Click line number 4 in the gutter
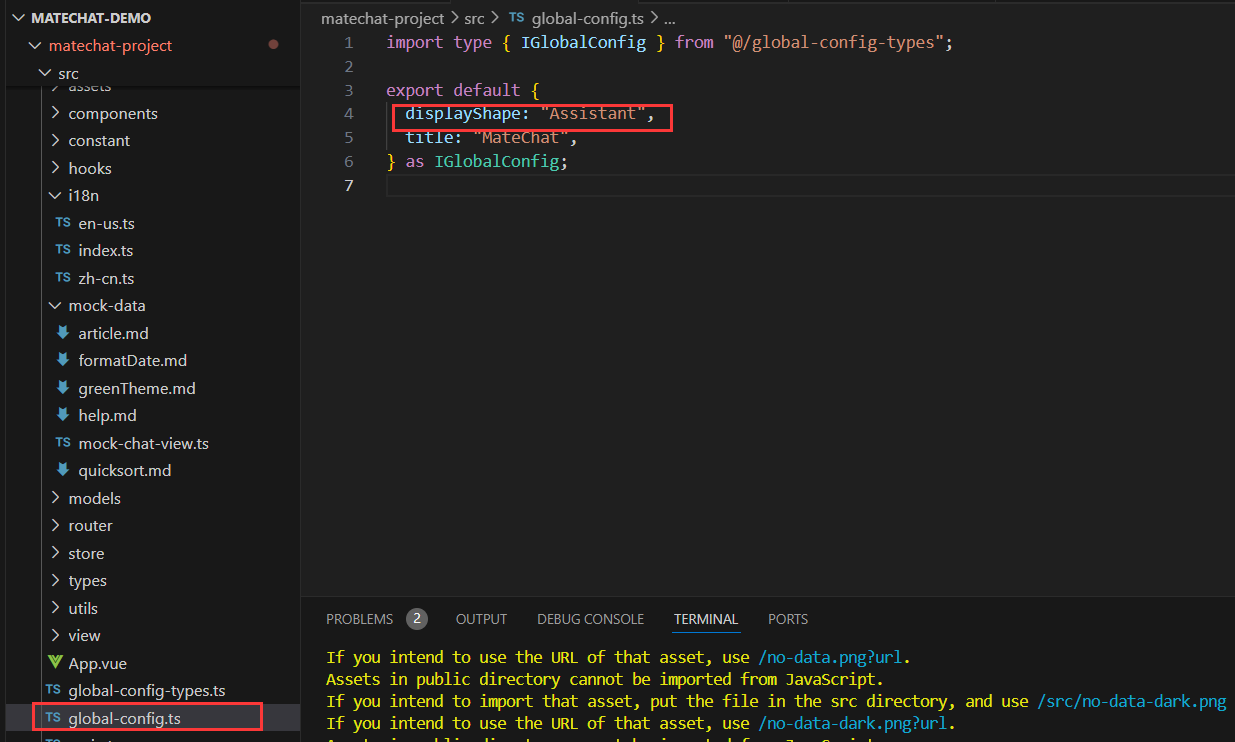 pos(348,114)
